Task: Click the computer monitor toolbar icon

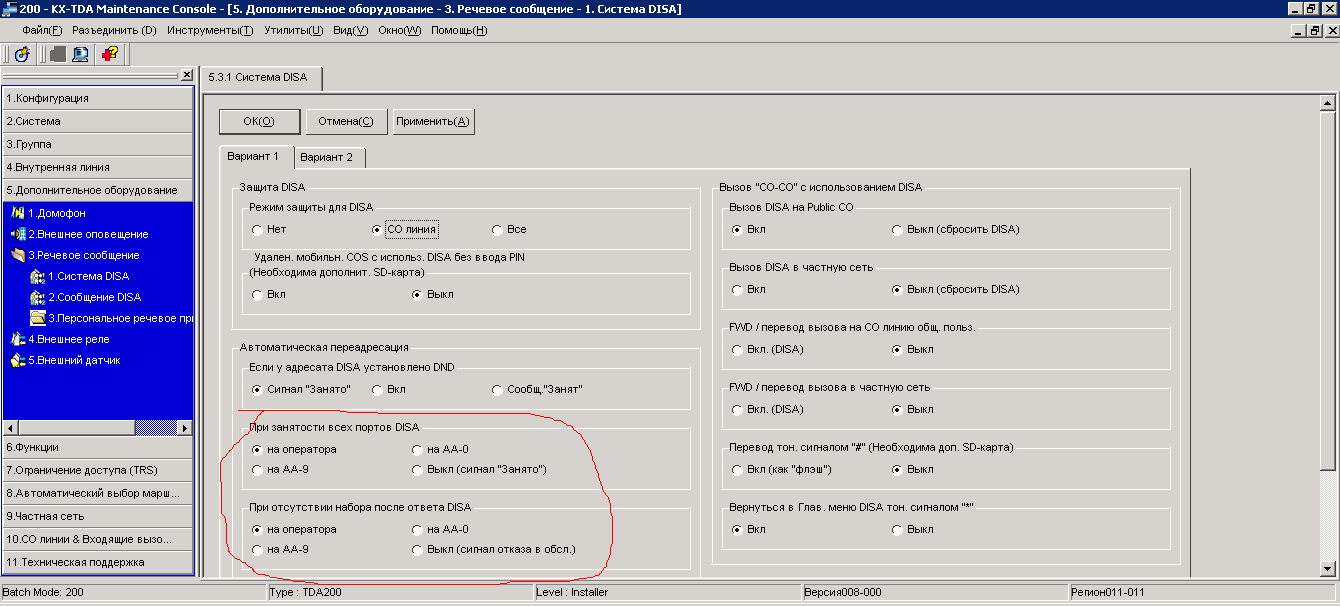Action: click(81, 54)
